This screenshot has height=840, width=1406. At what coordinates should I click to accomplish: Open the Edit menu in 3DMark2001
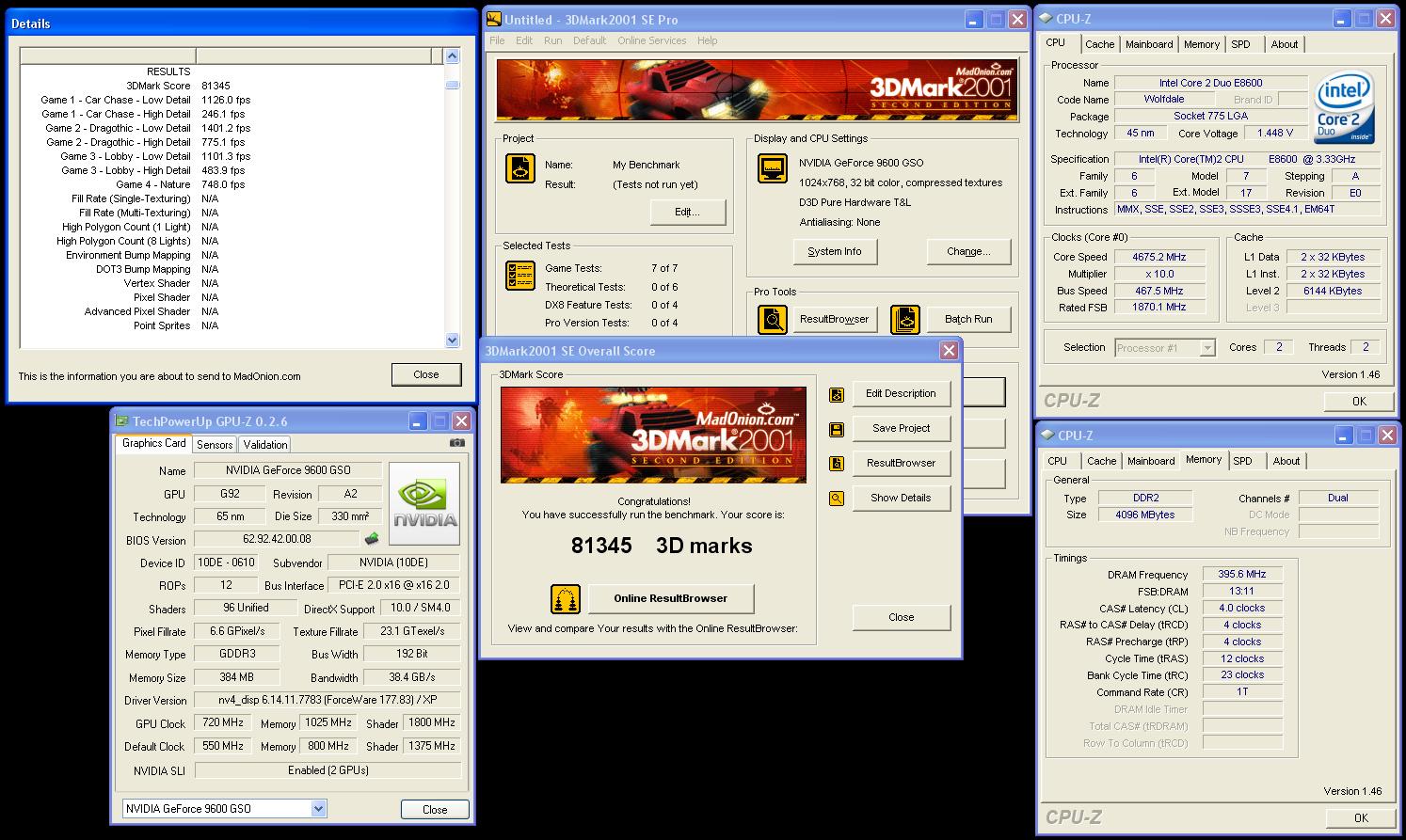tap(524, 40)
